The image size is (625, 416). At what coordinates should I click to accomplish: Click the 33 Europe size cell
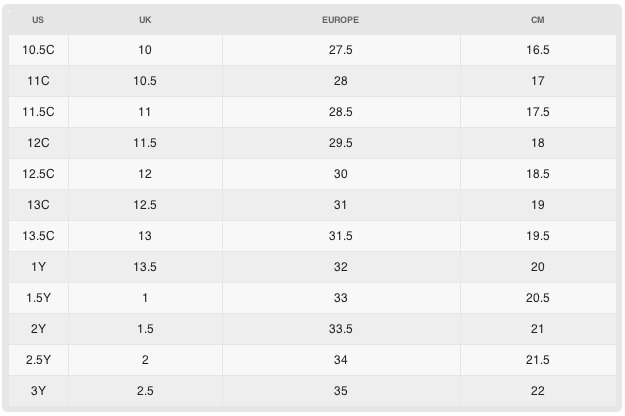(340, 298)
